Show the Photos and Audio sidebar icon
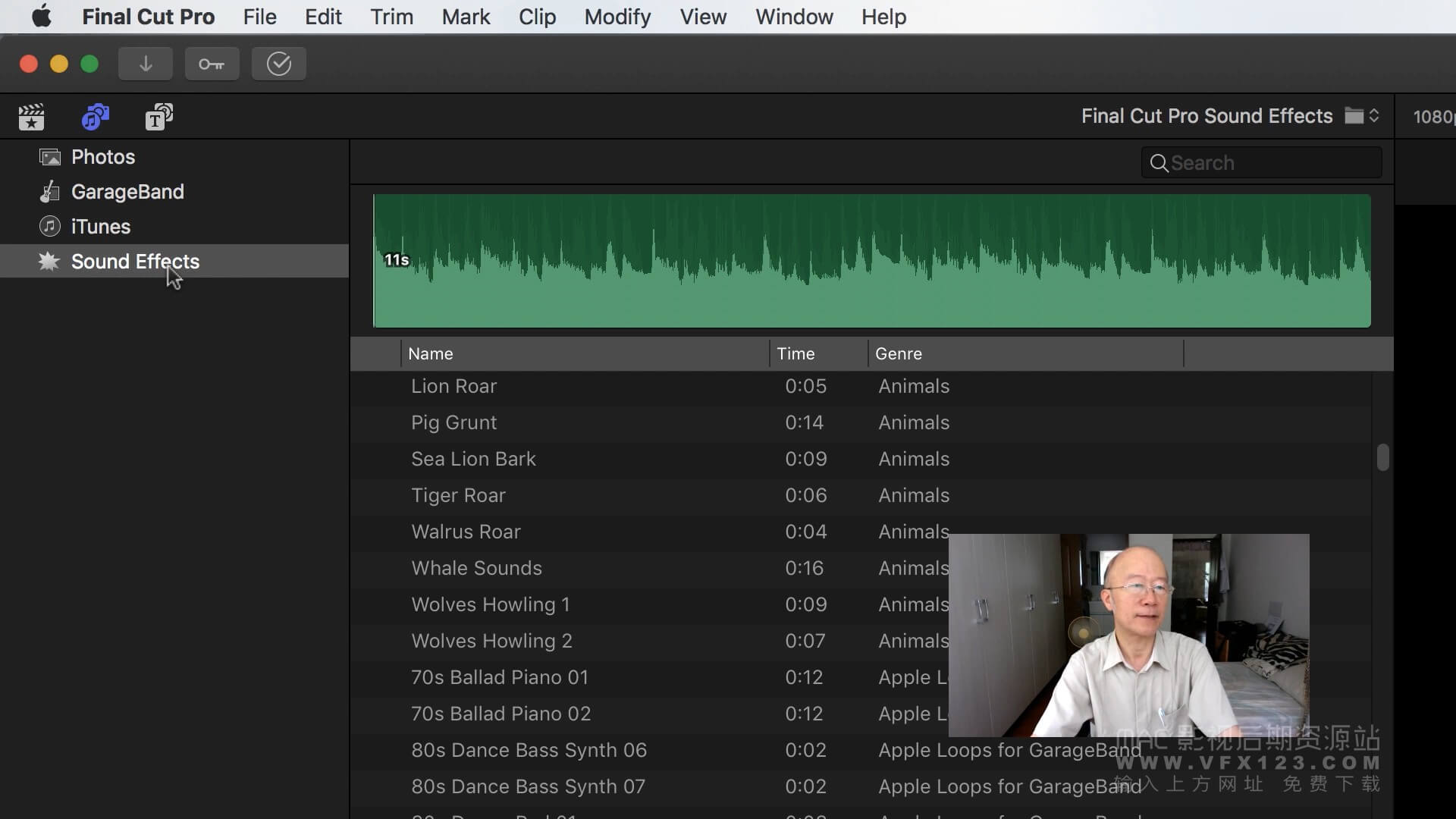 [96, 117]
